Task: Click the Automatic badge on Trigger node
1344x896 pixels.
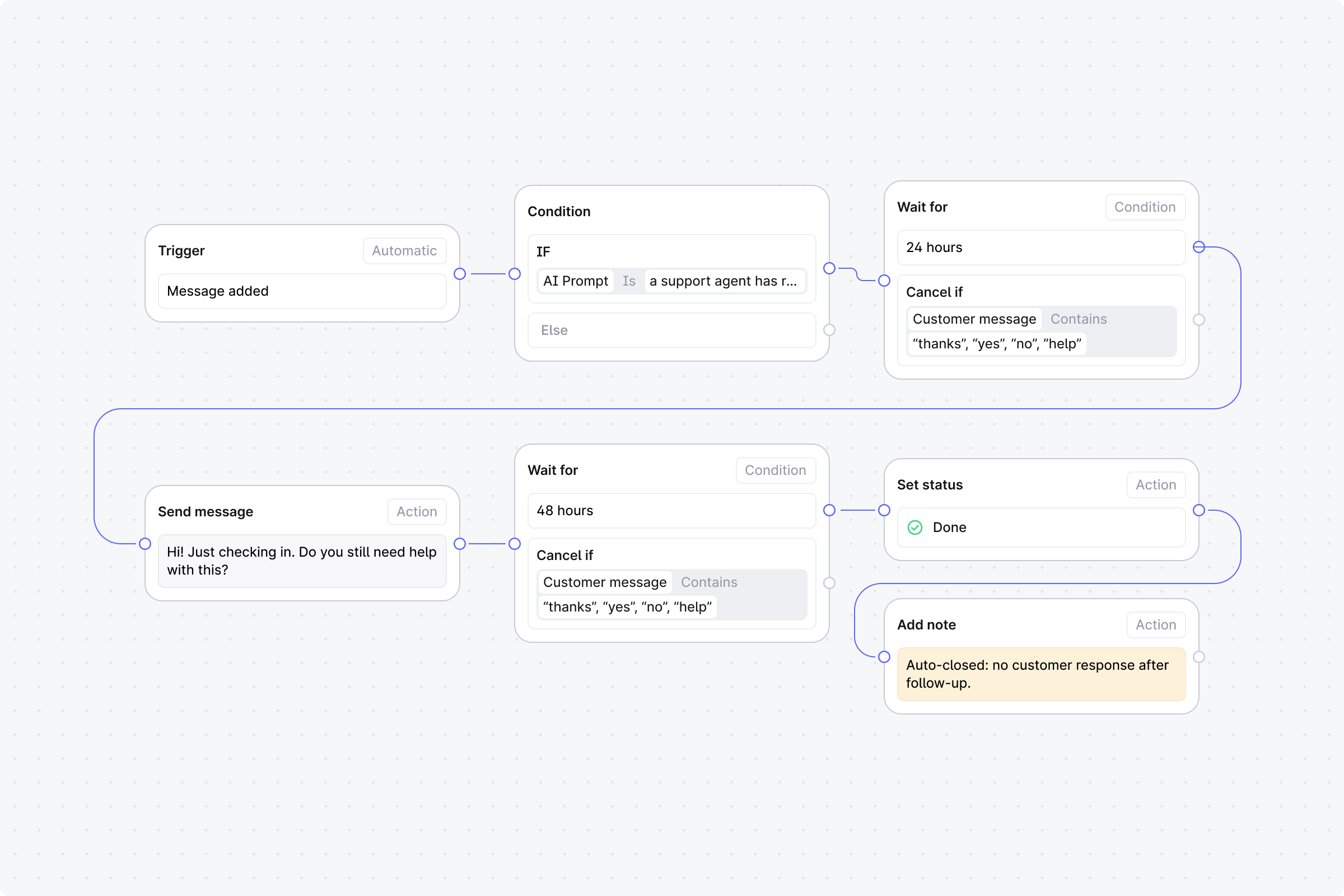Action: 404,251
